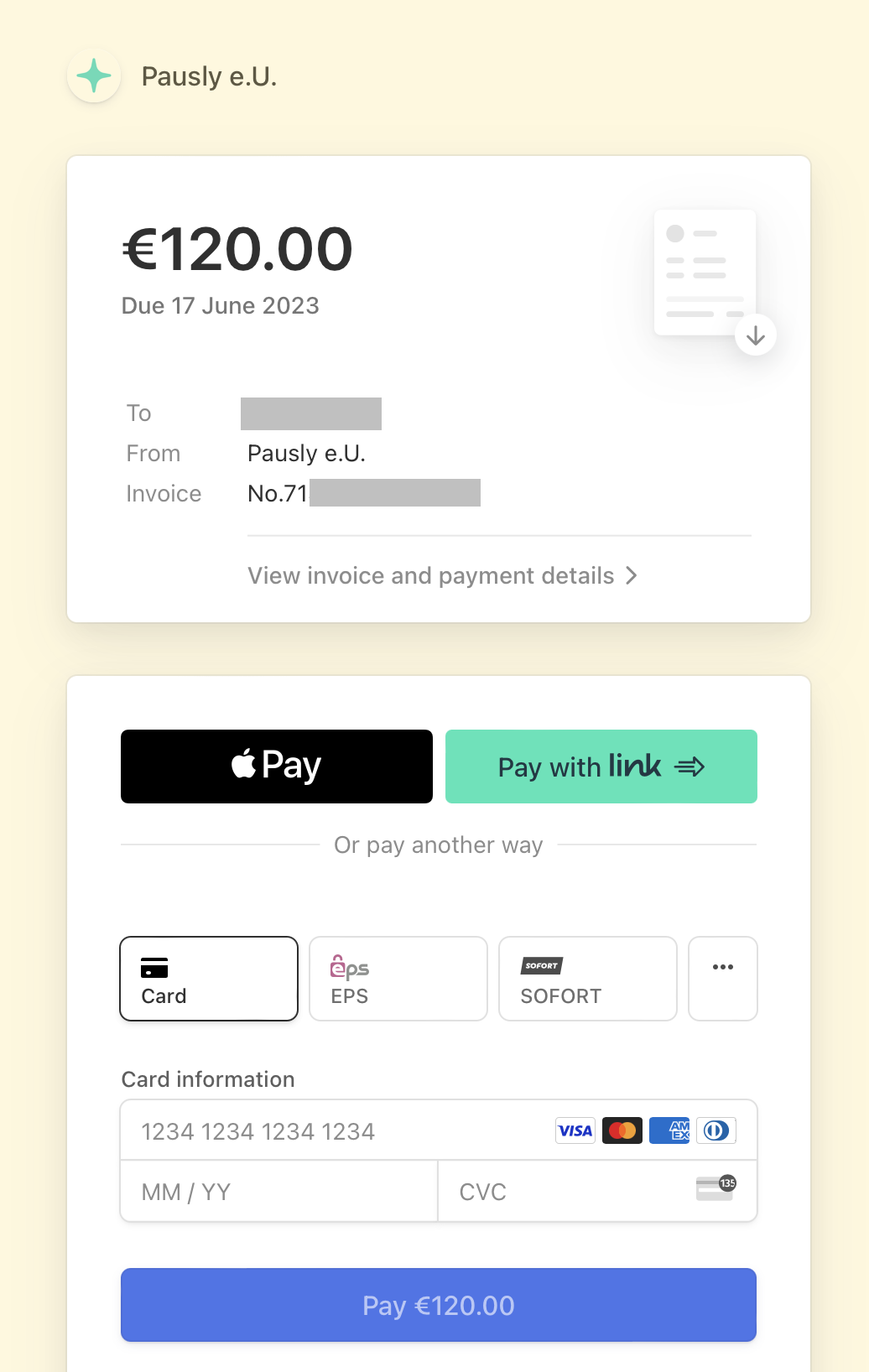Screen dimensions: 869x1372
Task: Pay using Apple Pay button
Action: [x=277, y=767]
